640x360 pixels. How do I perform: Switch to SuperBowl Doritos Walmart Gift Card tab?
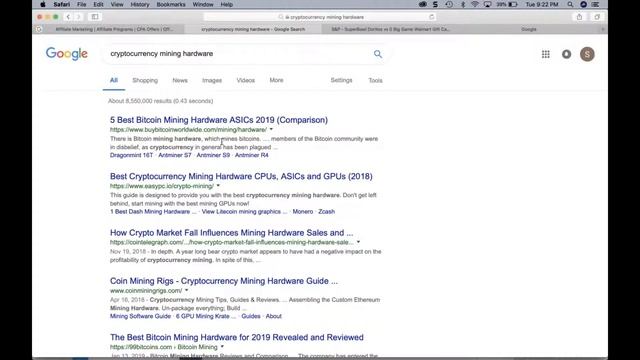390,29
